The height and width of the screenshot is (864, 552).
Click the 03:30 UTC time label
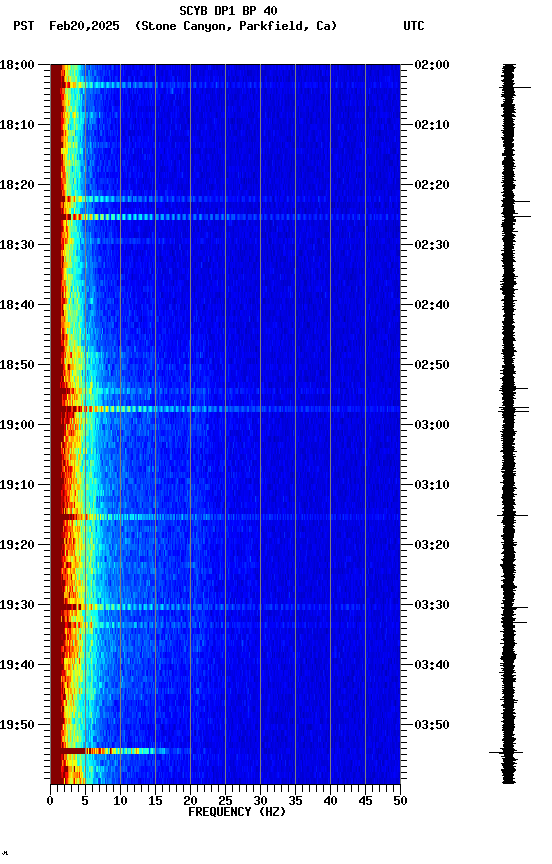point(432,605)
